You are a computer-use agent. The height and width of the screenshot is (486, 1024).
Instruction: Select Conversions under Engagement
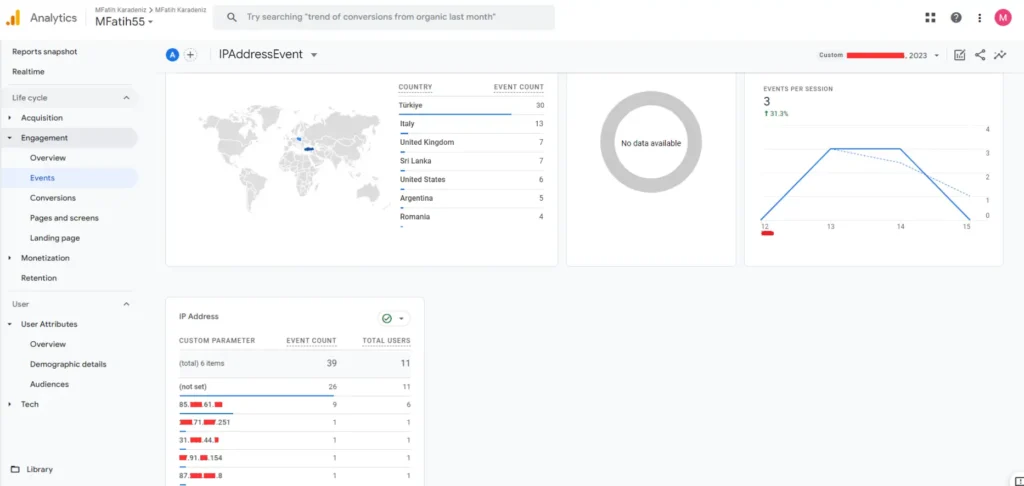pos(53,198)
